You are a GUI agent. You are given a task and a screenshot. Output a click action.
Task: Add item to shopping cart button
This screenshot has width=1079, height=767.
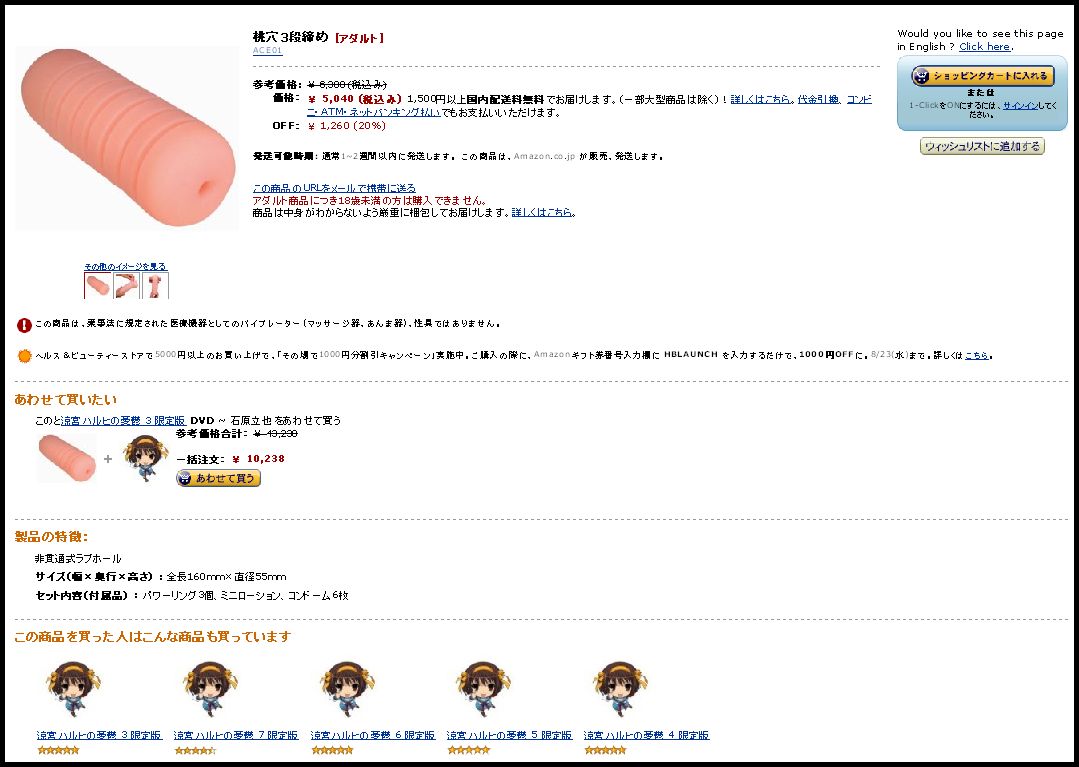click(x=982, y=76)
